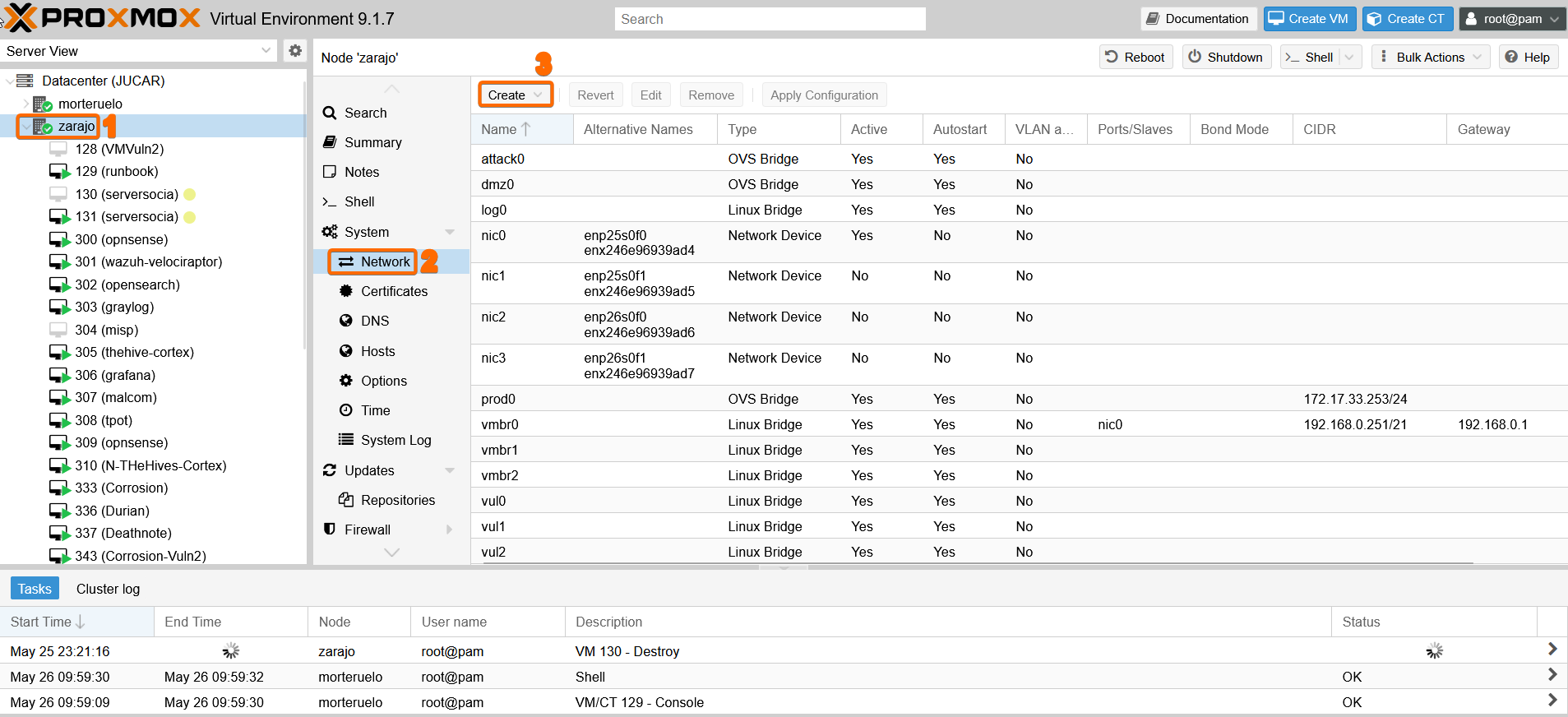The image size is (1568, 717).
Task: Collapse the Datacenter (JUCAR) tree
Action: click(9, 81)
